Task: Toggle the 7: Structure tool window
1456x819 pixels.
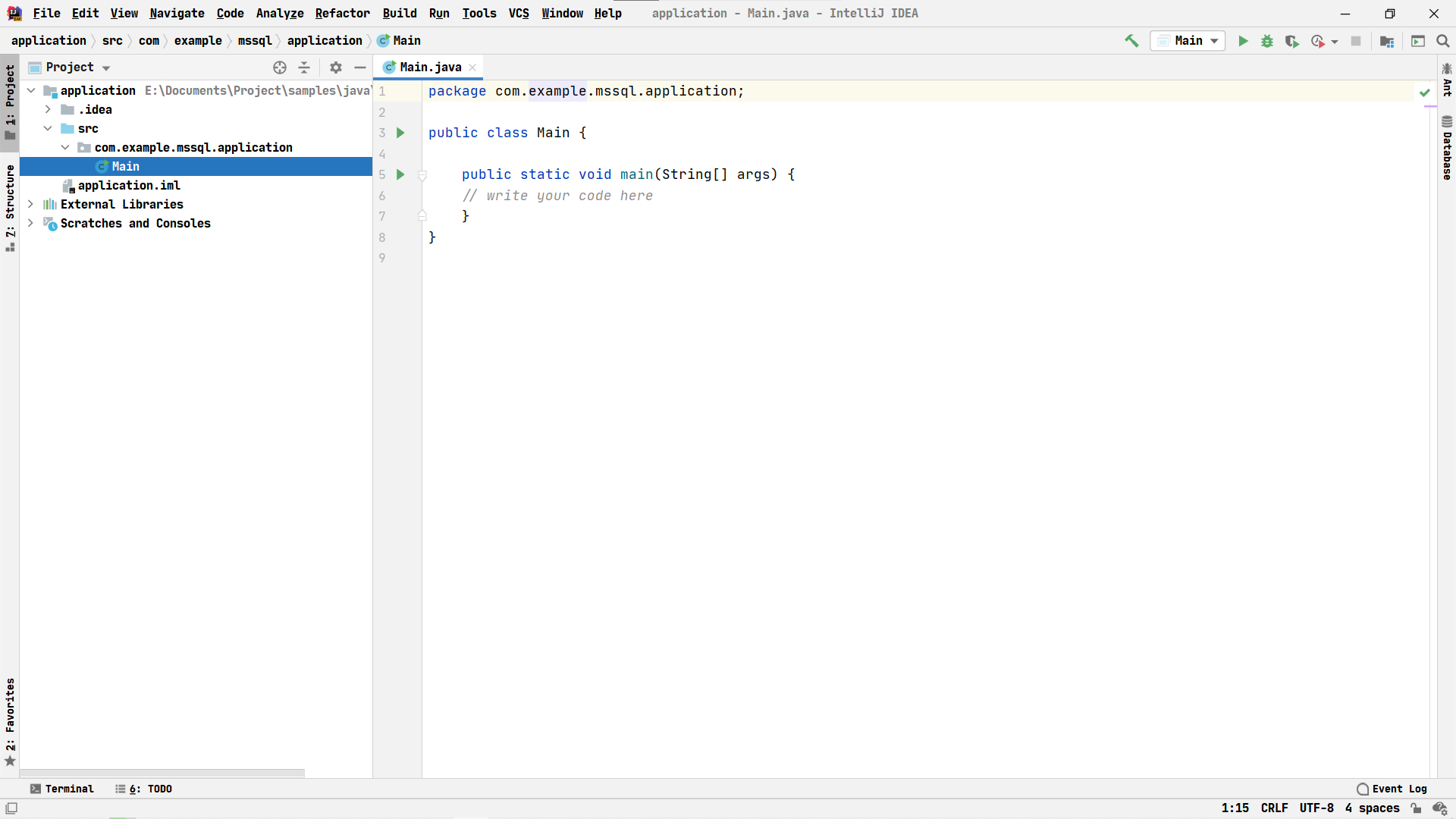Action: (10, 208)
